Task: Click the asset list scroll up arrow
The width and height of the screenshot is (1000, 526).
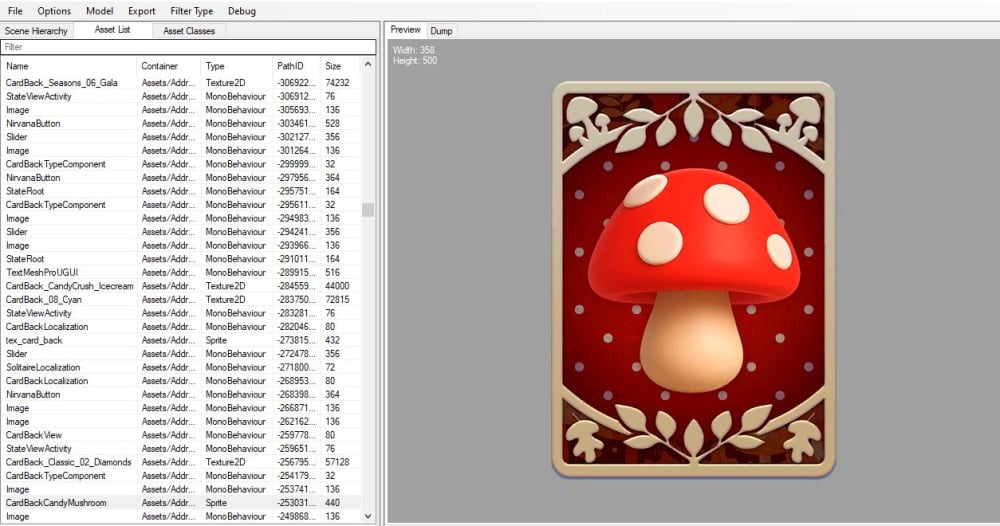Action: (368, 65)
